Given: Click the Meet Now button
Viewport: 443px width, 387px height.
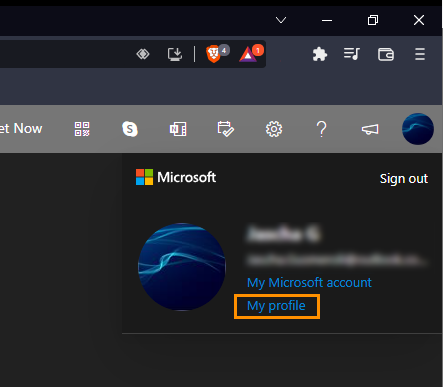Looking at the screenshot, I should pyautogui.click(x=21, y=129).
